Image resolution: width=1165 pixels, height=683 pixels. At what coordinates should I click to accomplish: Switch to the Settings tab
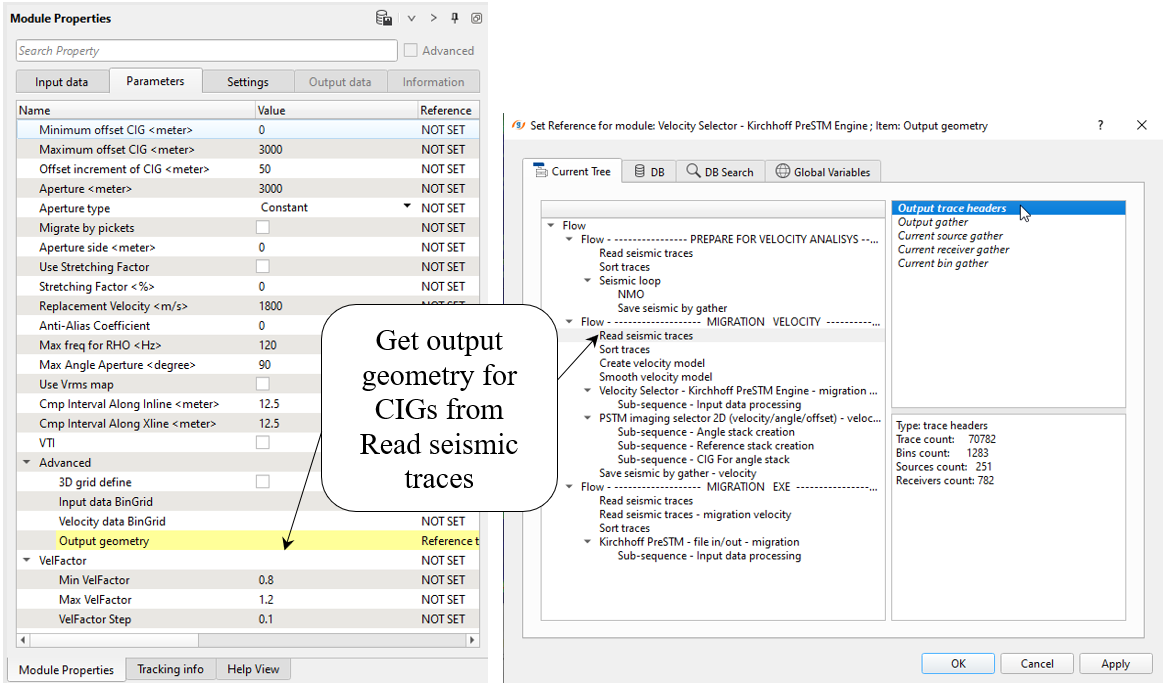click(247, 82)
